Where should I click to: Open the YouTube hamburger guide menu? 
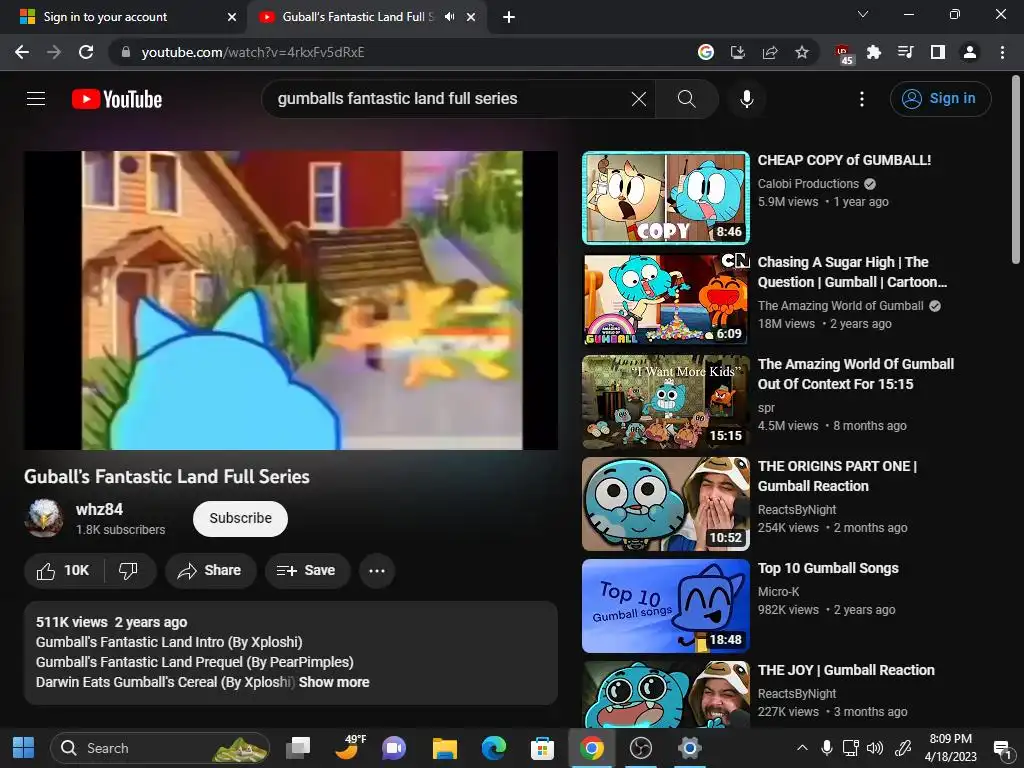(36, 99)
